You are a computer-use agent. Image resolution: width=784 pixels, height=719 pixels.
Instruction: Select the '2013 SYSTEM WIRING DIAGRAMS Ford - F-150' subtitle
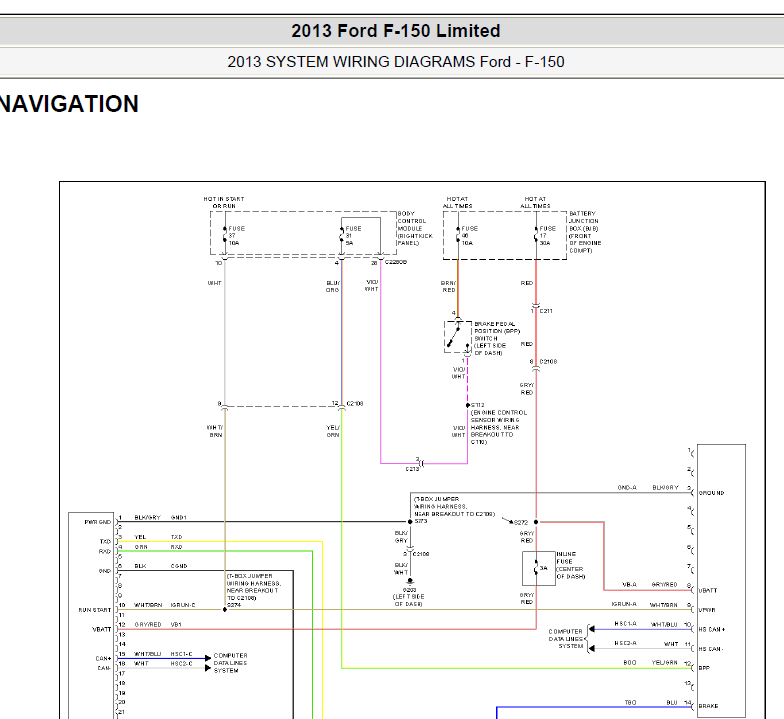396,62
